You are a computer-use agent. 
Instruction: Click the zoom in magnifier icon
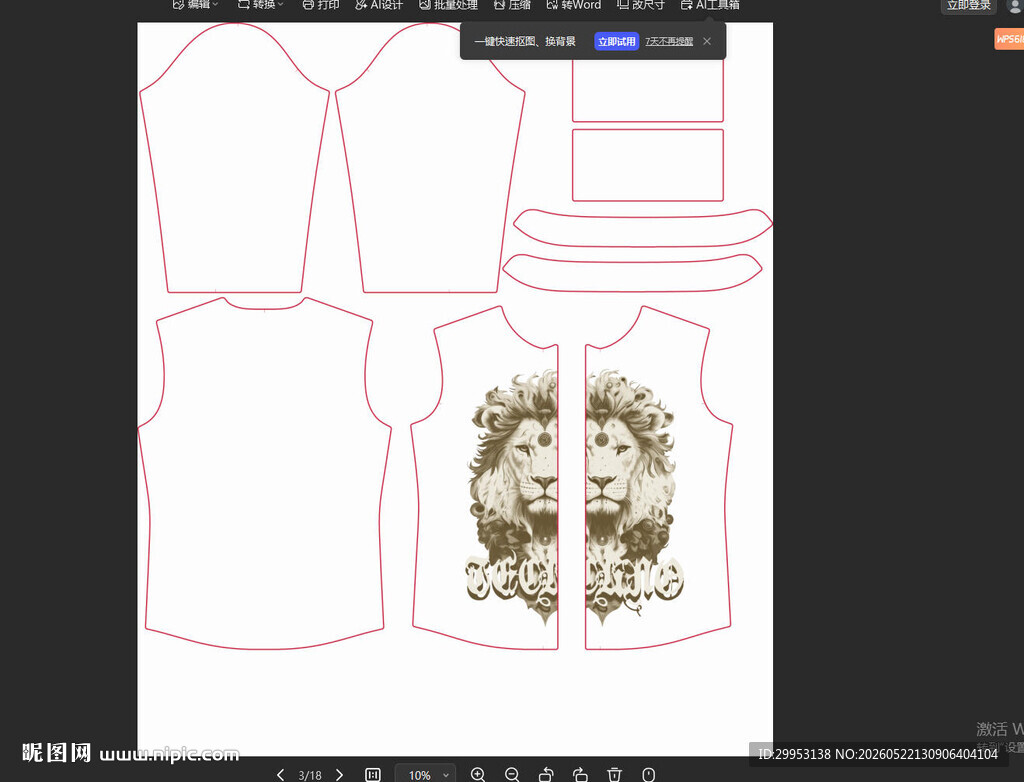pyautogui.click(x=478, y=775)
